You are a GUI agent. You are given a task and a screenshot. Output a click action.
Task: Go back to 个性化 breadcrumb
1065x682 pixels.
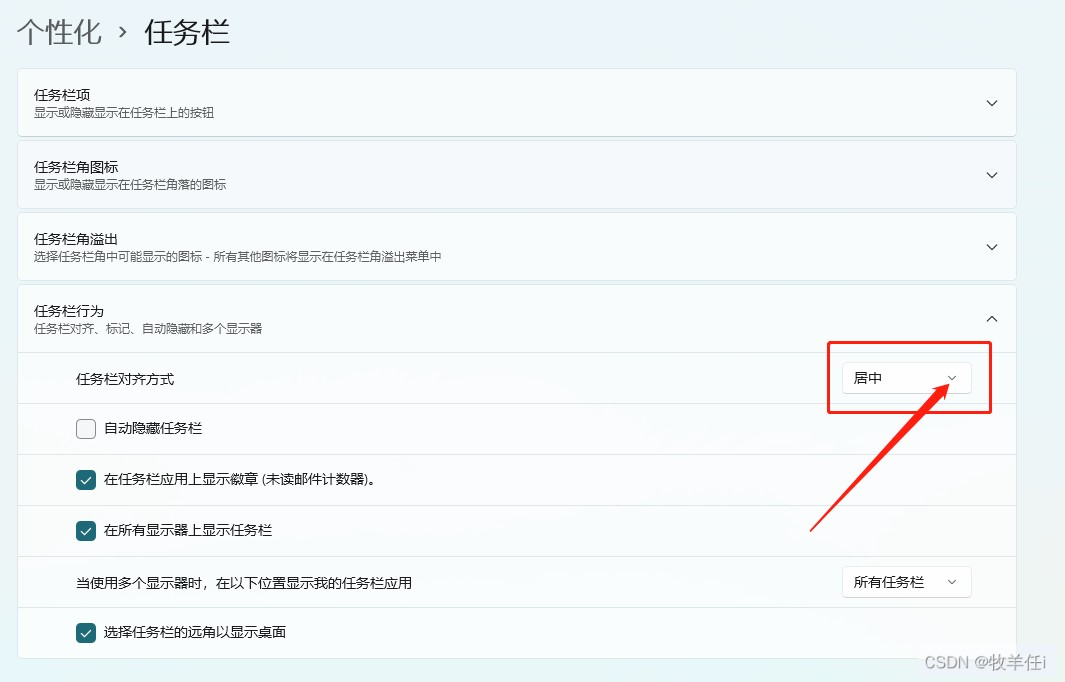[59, 32]
